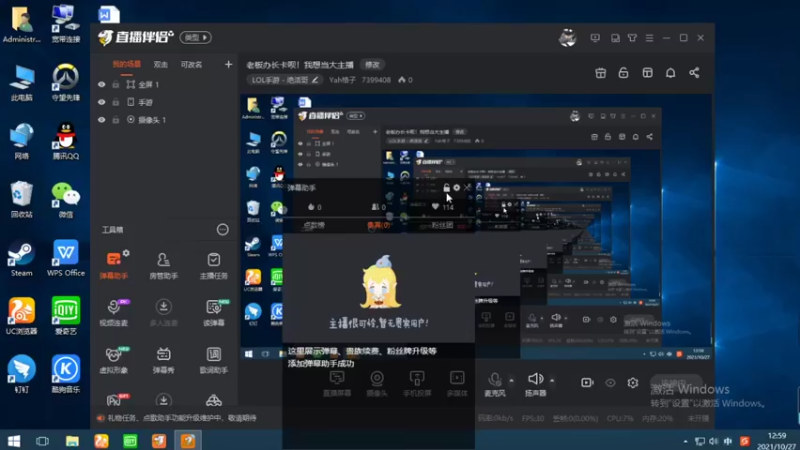Expand microphone options arrow

[511, 380]
